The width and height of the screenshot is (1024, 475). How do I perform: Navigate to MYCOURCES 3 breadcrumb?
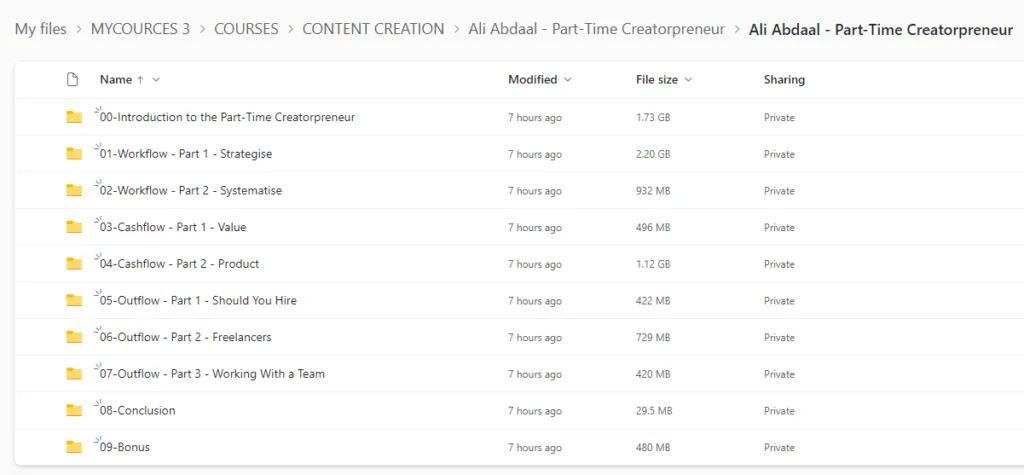pos(140,29)
